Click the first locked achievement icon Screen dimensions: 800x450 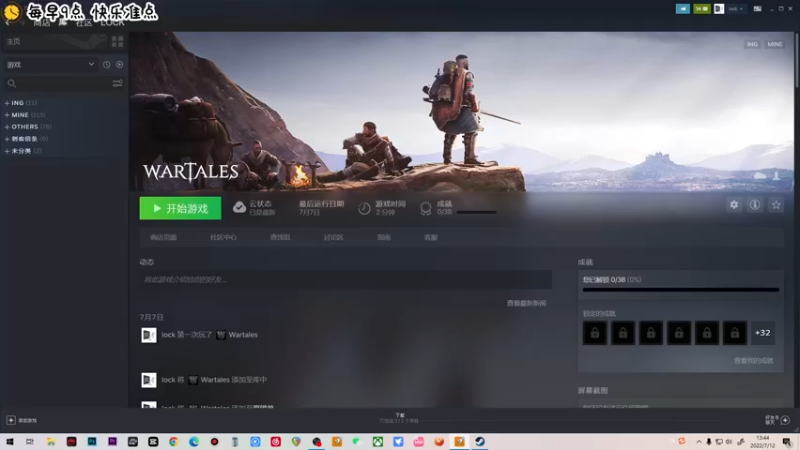point(595,333)
